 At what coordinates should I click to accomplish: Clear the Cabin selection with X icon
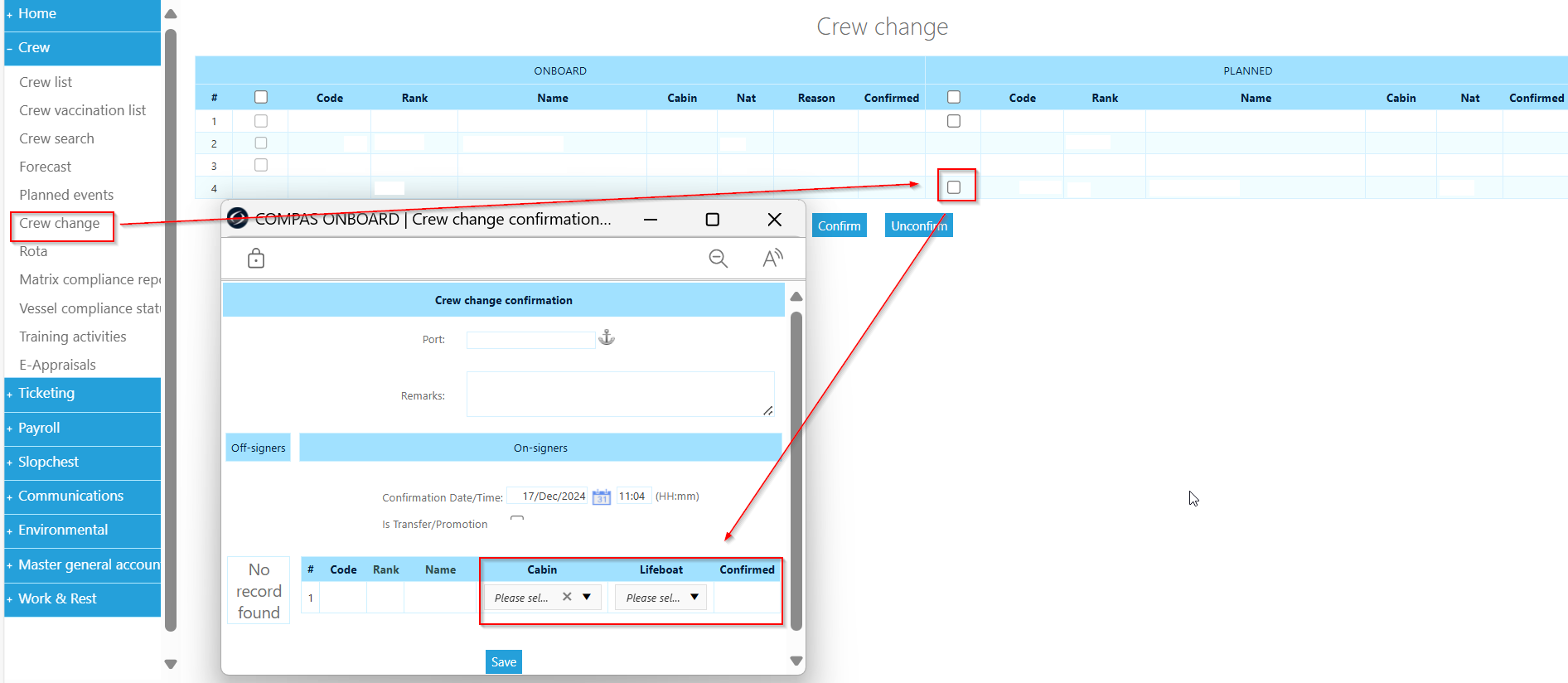point(567,597)
